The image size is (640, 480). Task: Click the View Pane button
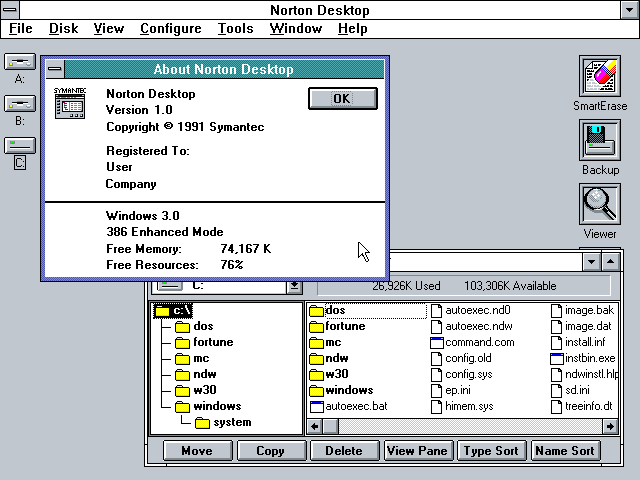(x=418, y=451)
